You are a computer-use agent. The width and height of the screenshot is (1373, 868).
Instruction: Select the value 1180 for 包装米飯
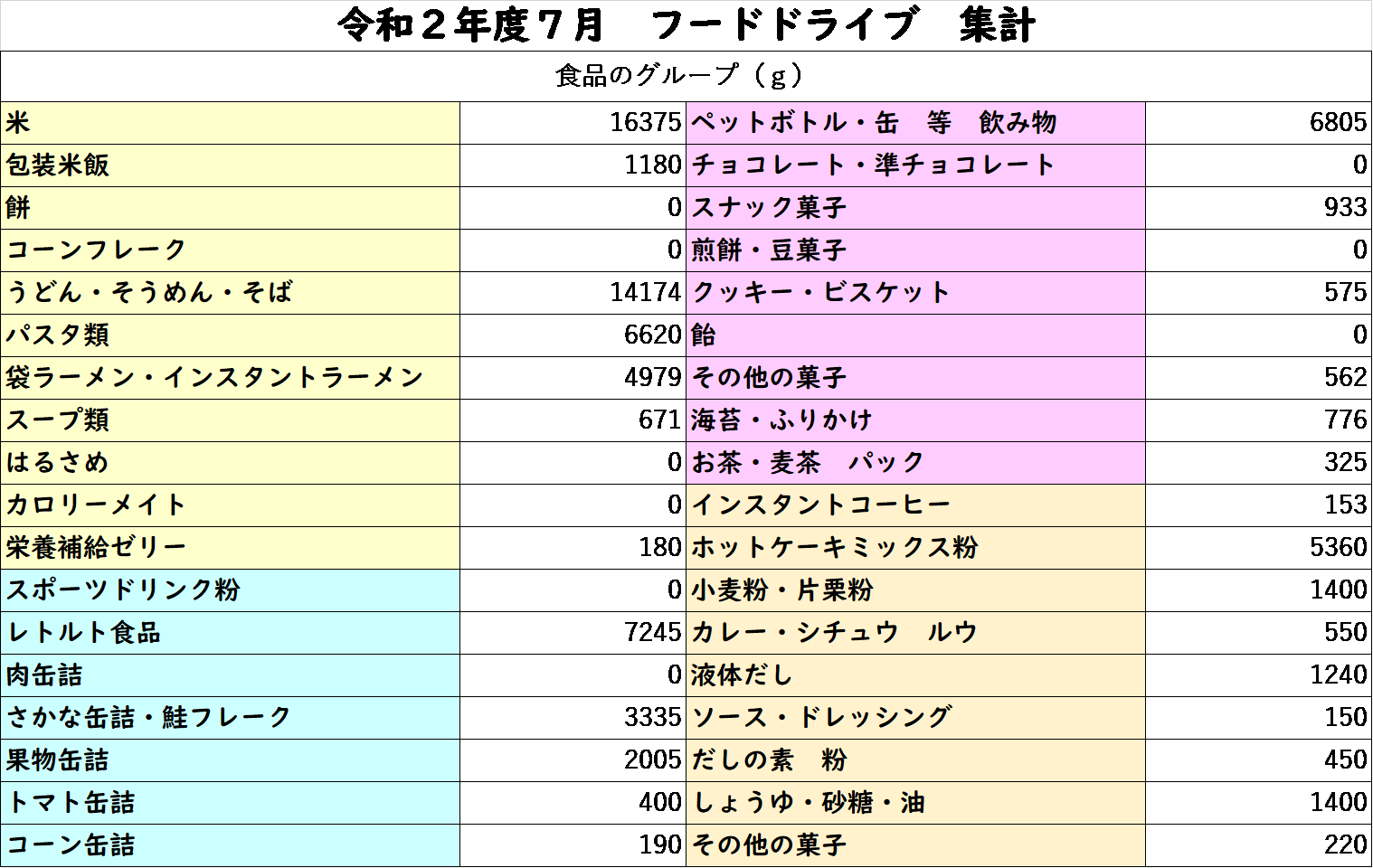click(573, 165)
